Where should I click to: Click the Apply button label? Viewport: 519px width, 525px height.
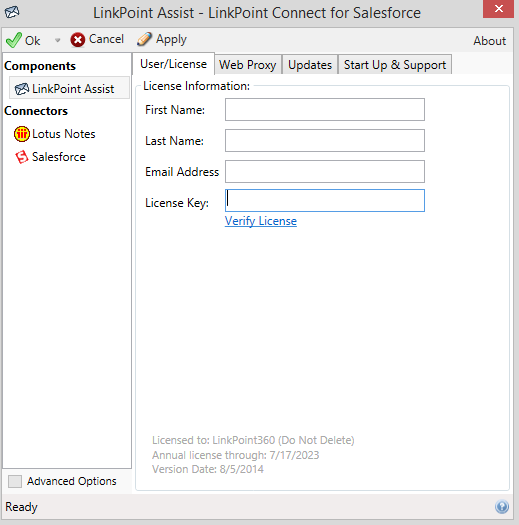[x=171, y=40]
